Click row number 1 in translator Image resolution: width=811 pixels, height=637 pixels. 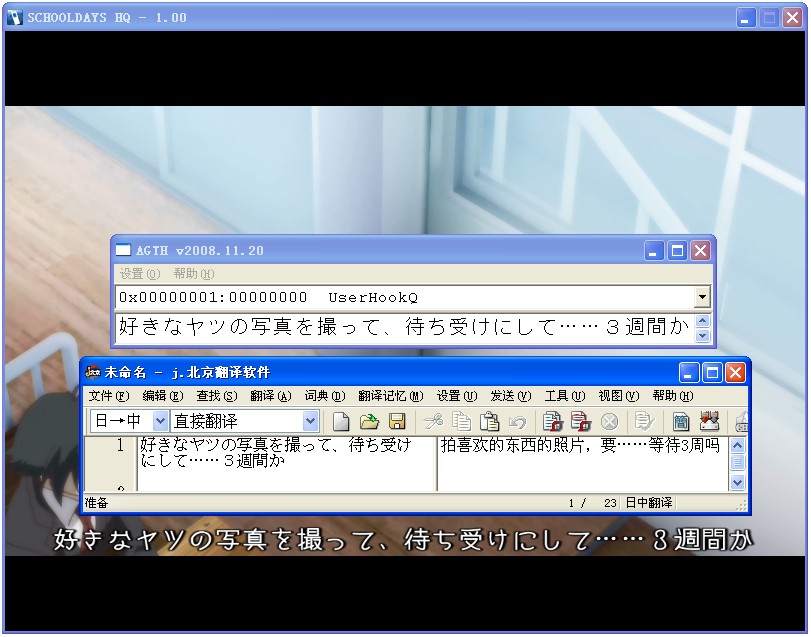pyautogui.click(x=121, y=445)
